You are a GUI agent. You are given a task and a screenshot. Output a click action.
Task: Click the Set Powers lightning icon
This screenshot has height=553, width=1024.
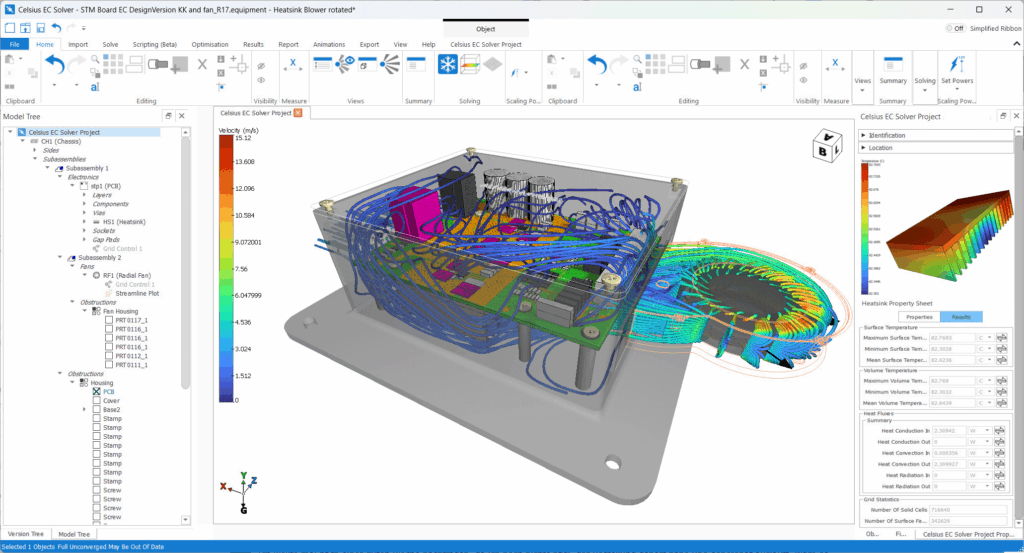click(x=957, y=64)
